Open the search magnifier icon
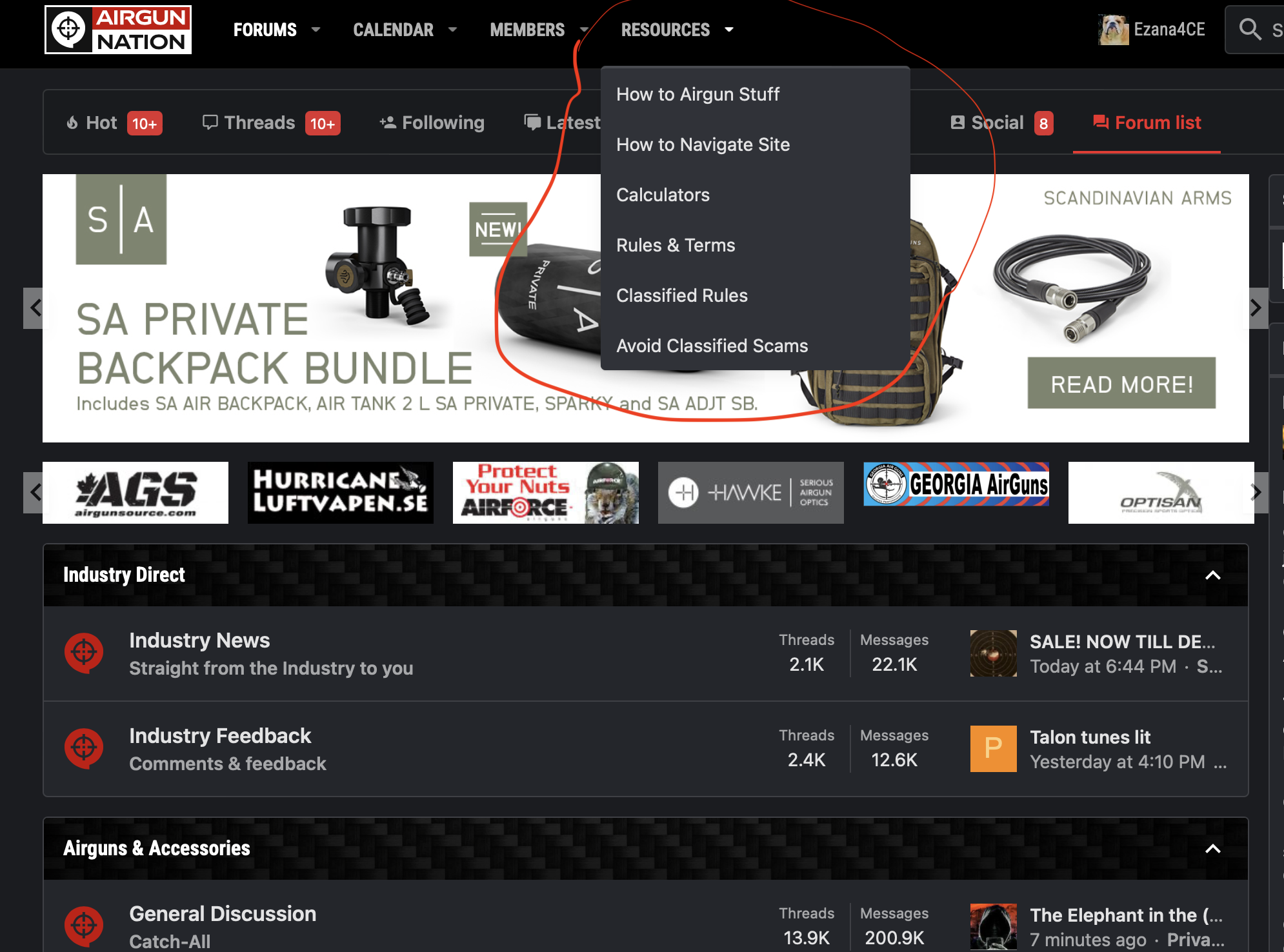The width and height of the screenshot is (1284, 952). point(1250,29)
